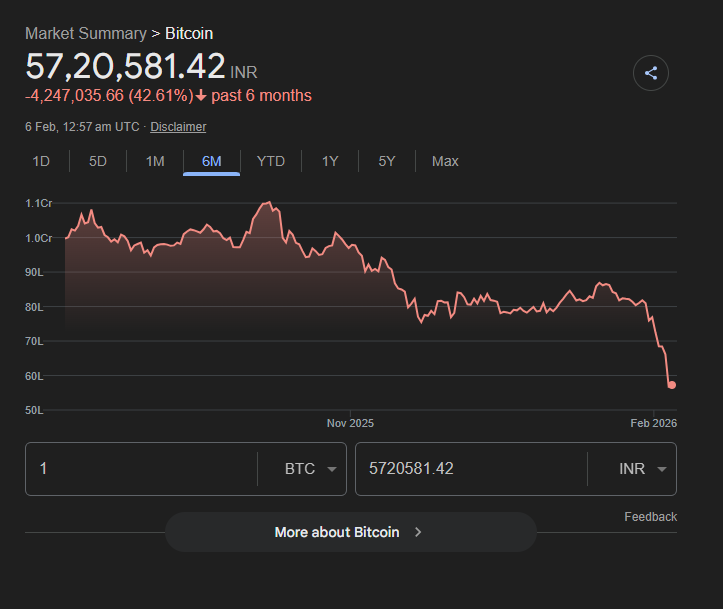Viewport: 723px width, 609px height.
Task: Open the BTC currency dropdown
Action: pos(310,469)
